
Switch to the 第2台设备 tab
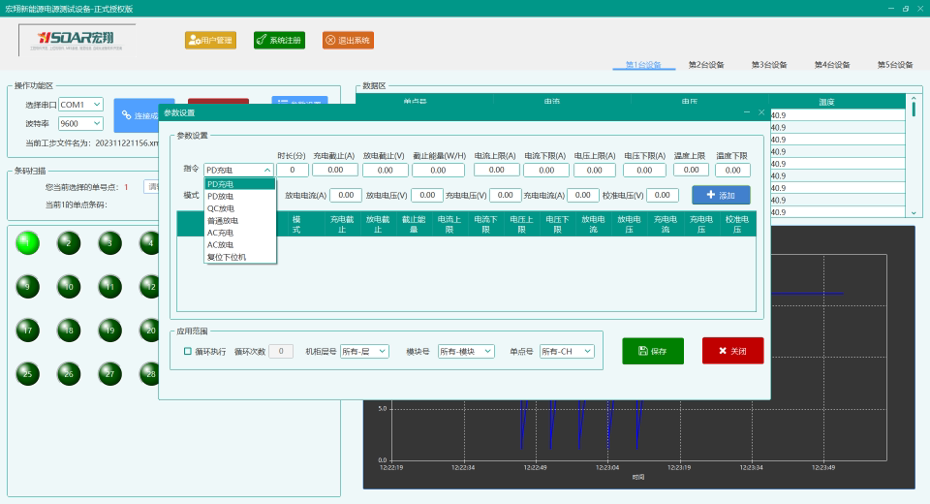706,65
